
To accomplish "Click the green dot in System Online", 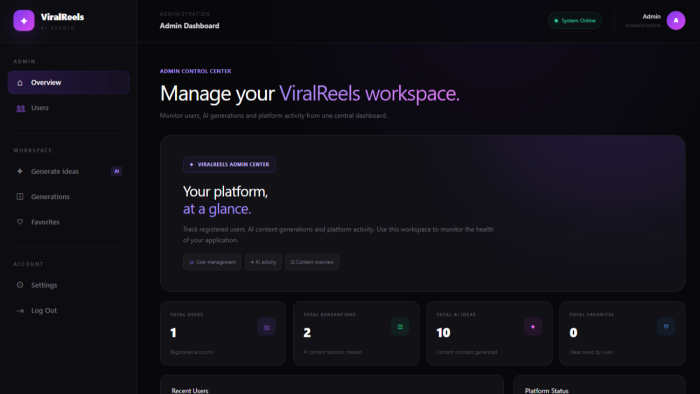I will 556,21.
